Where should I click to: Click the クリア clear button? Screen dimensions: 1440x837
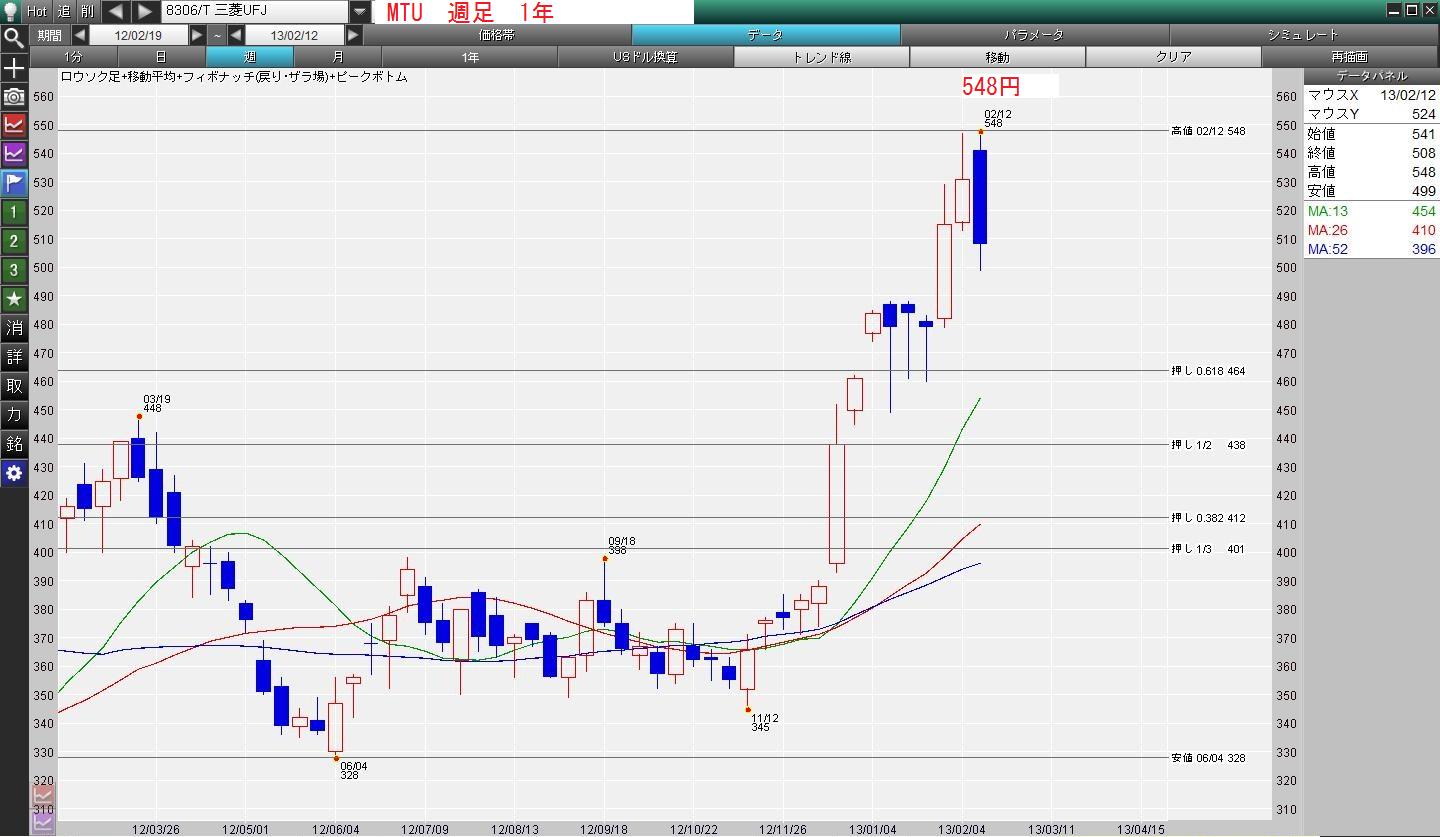point(1174,57)
